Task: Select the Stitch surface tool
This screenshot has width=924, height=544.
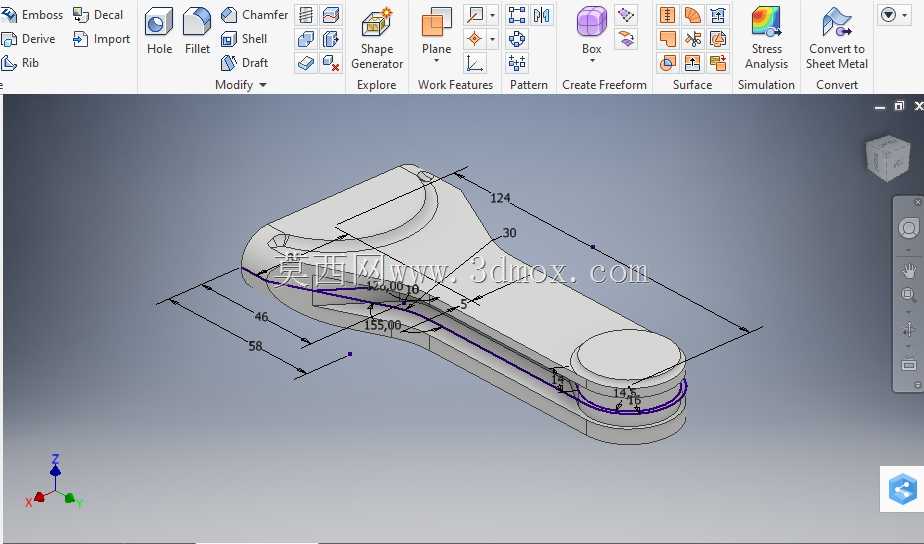Action: [667, 15]
